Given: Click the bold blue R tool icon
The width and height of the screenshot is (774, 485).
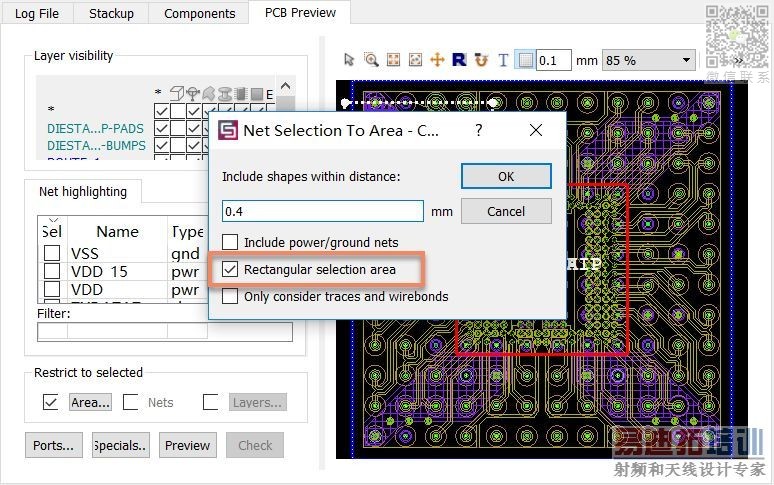Looking at the screenshot, I should (x=459, y=60).
